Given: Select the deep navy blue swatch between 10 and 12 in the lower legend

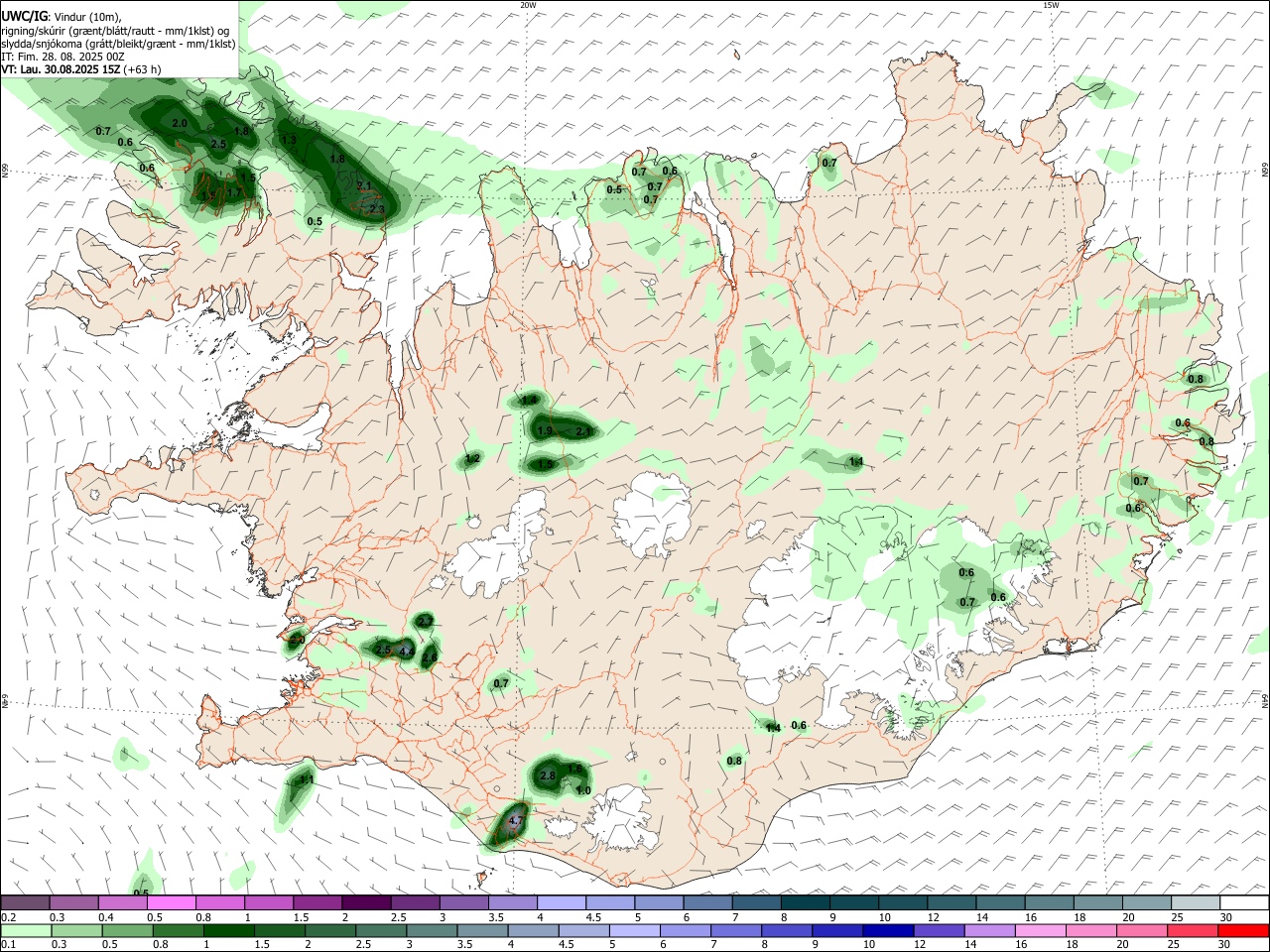Looking at the screenshot, I should tap(886, 930).
